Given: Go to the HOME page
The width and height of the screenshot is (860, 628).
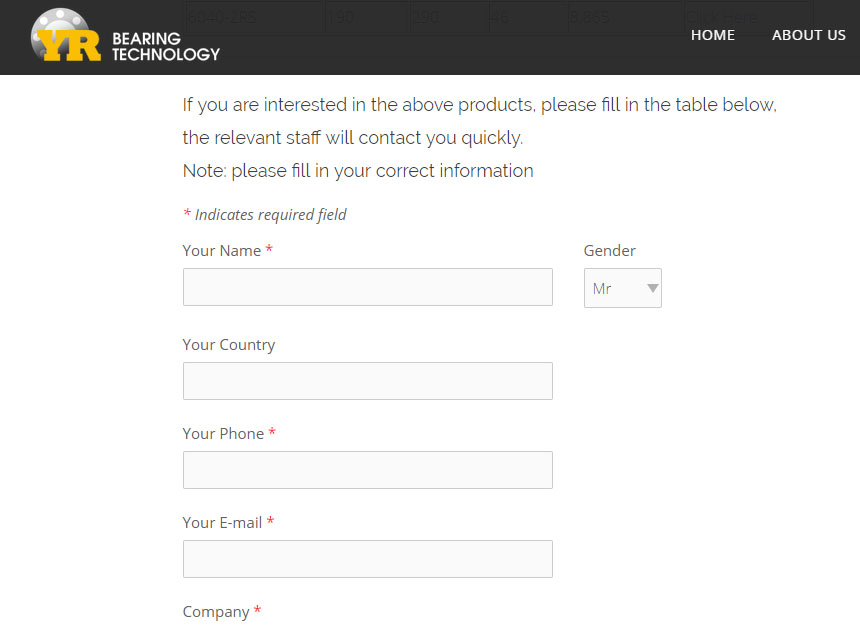Looking at the screenshot, I should pyautogui.click(x=712, y=35).
